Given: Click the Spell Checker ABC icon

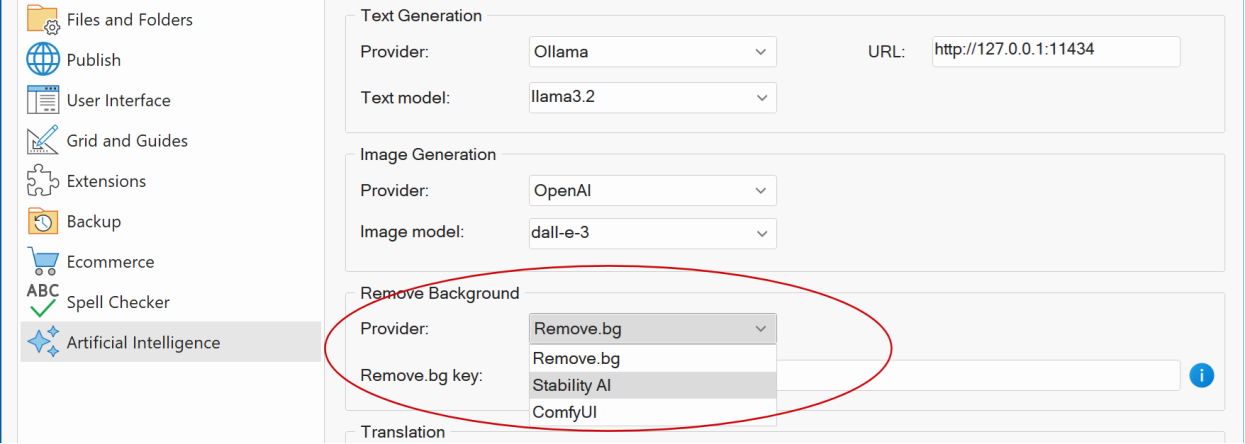Looking at the screenshot, I should click(x=43, y=301).
